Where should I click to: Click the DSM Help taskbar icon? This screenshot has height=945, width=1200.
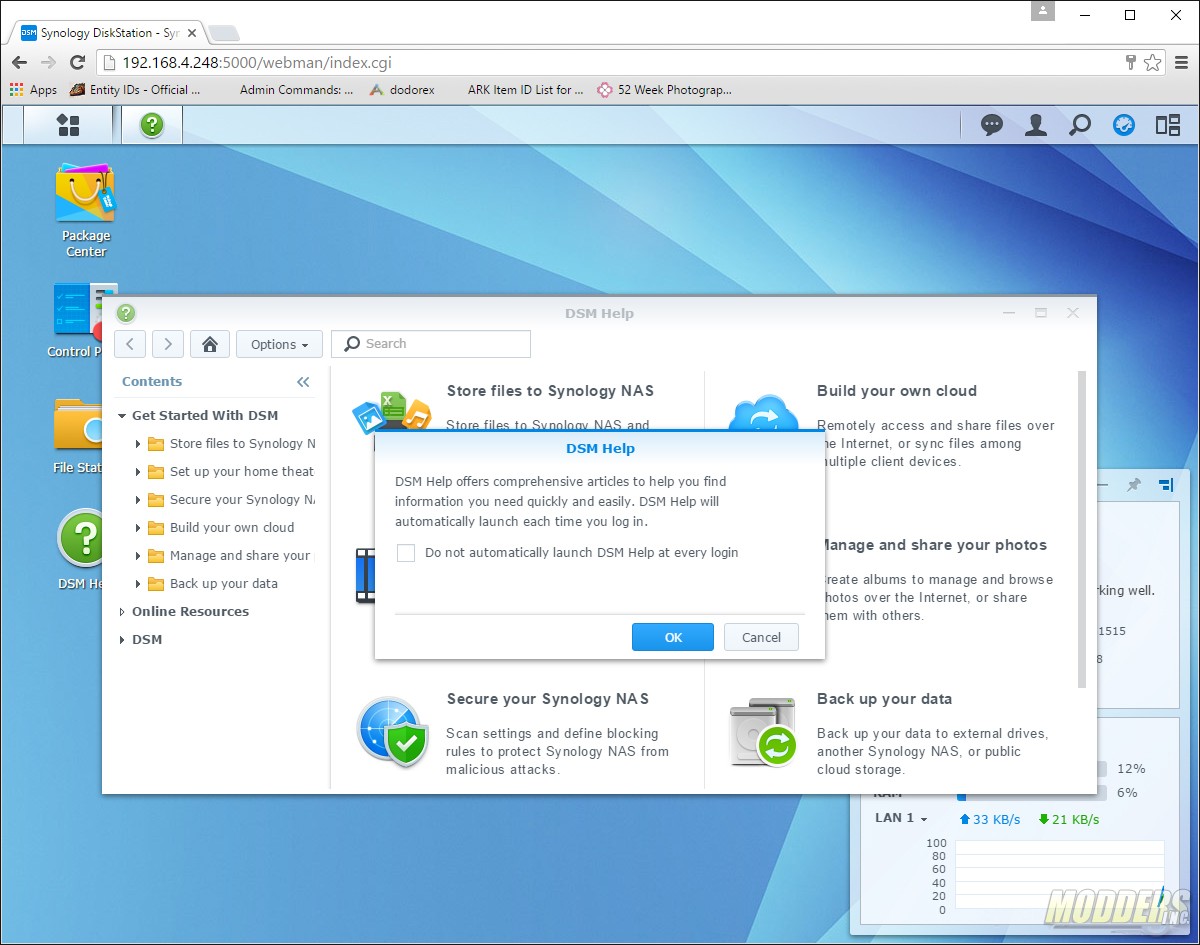coord(152,125)
